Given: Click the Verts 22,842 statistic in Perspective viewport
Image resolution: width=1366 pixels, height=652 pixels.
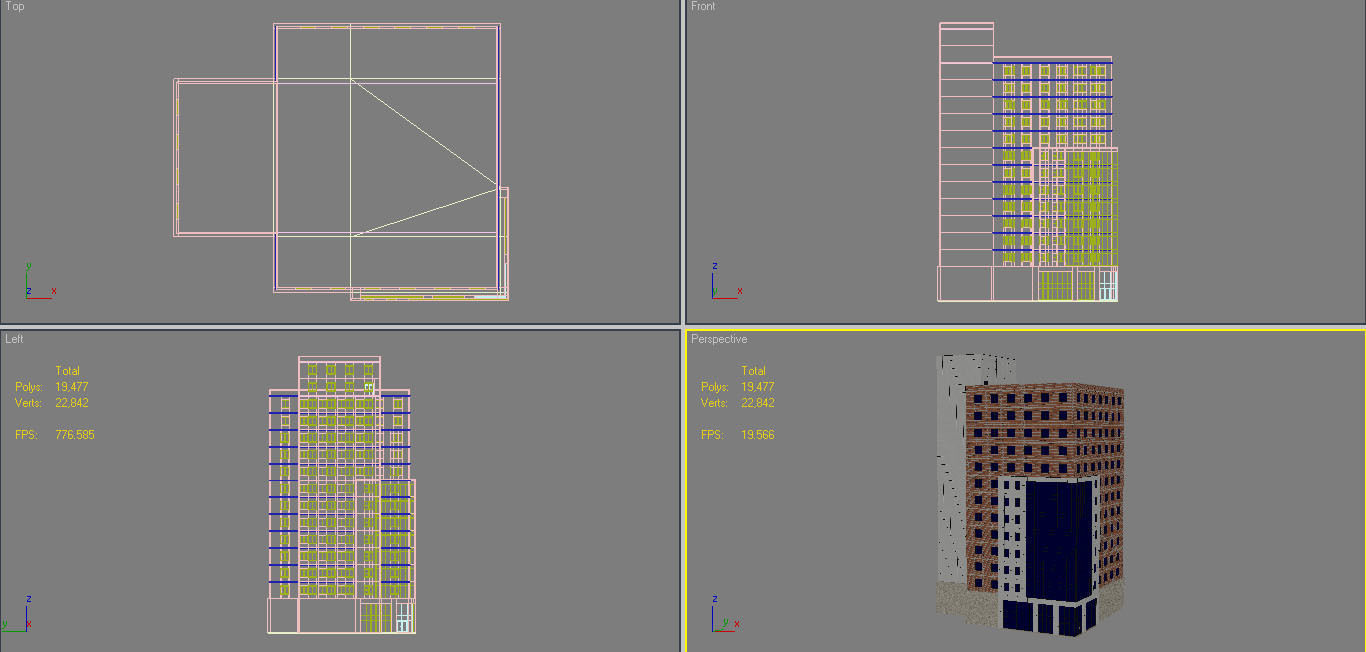Looking at the screenshot, I should pos(738,403).
